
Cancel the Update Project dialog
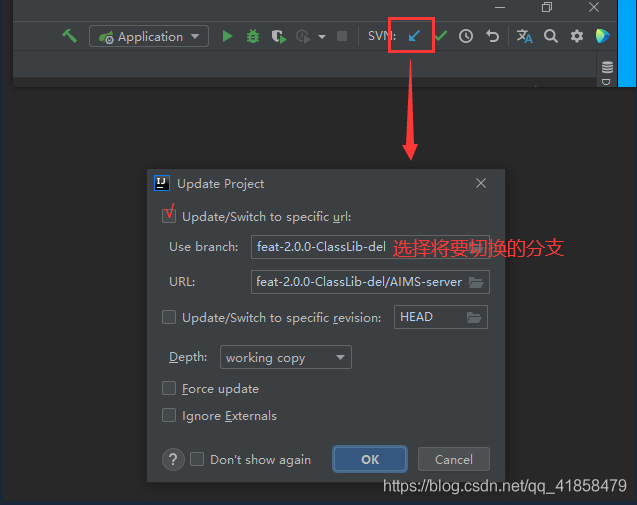pos(454,459)
